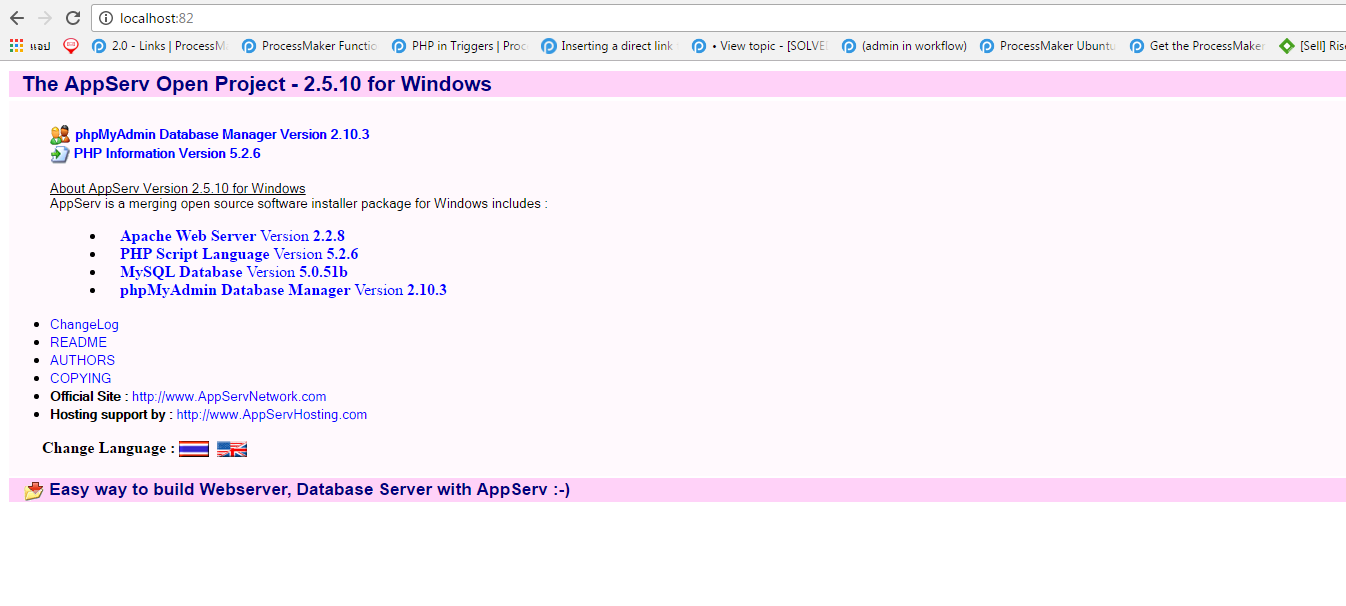Click 'AppServ is a merging open source' sentence
Screen dimensions: 1346x606
(299, 204)
